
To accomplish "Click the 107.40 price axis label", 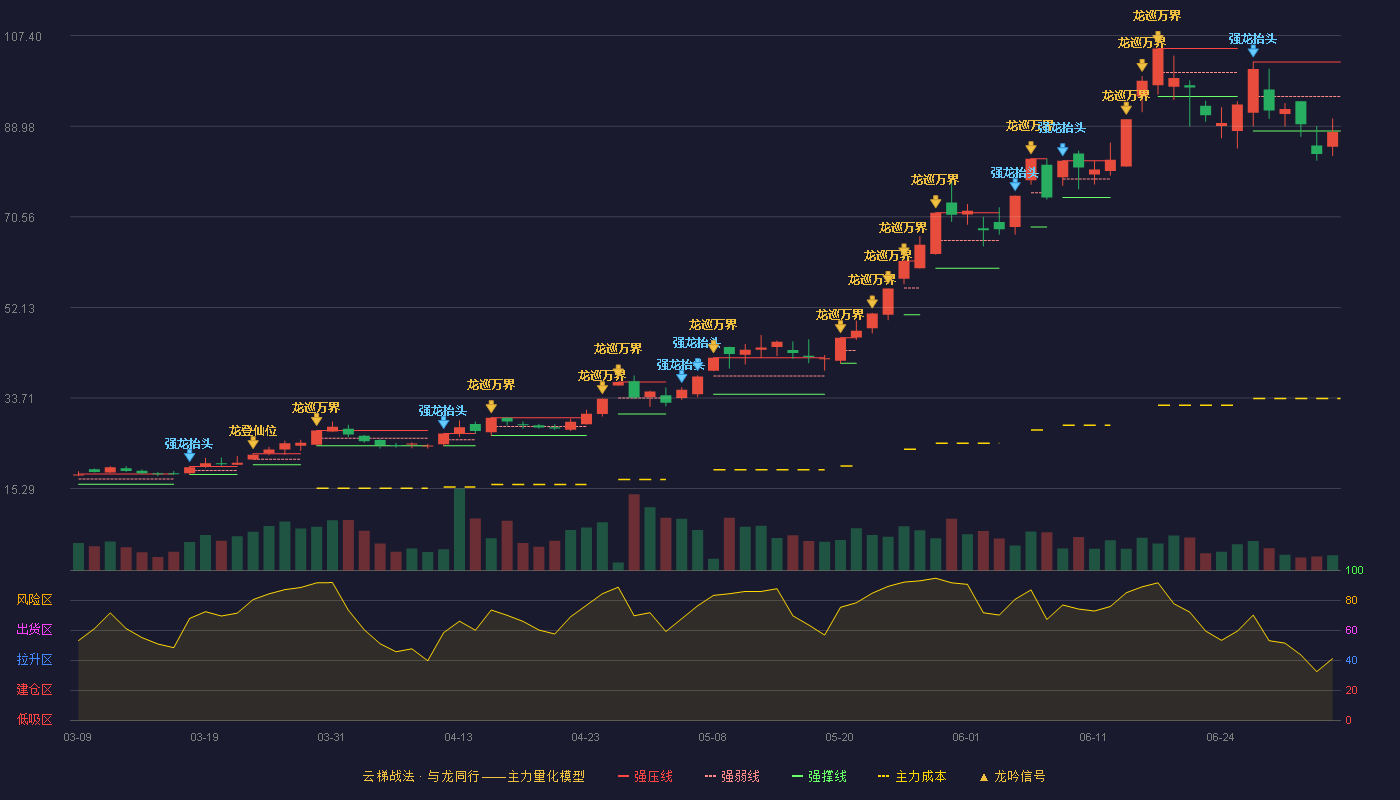I will pos(23,37).
